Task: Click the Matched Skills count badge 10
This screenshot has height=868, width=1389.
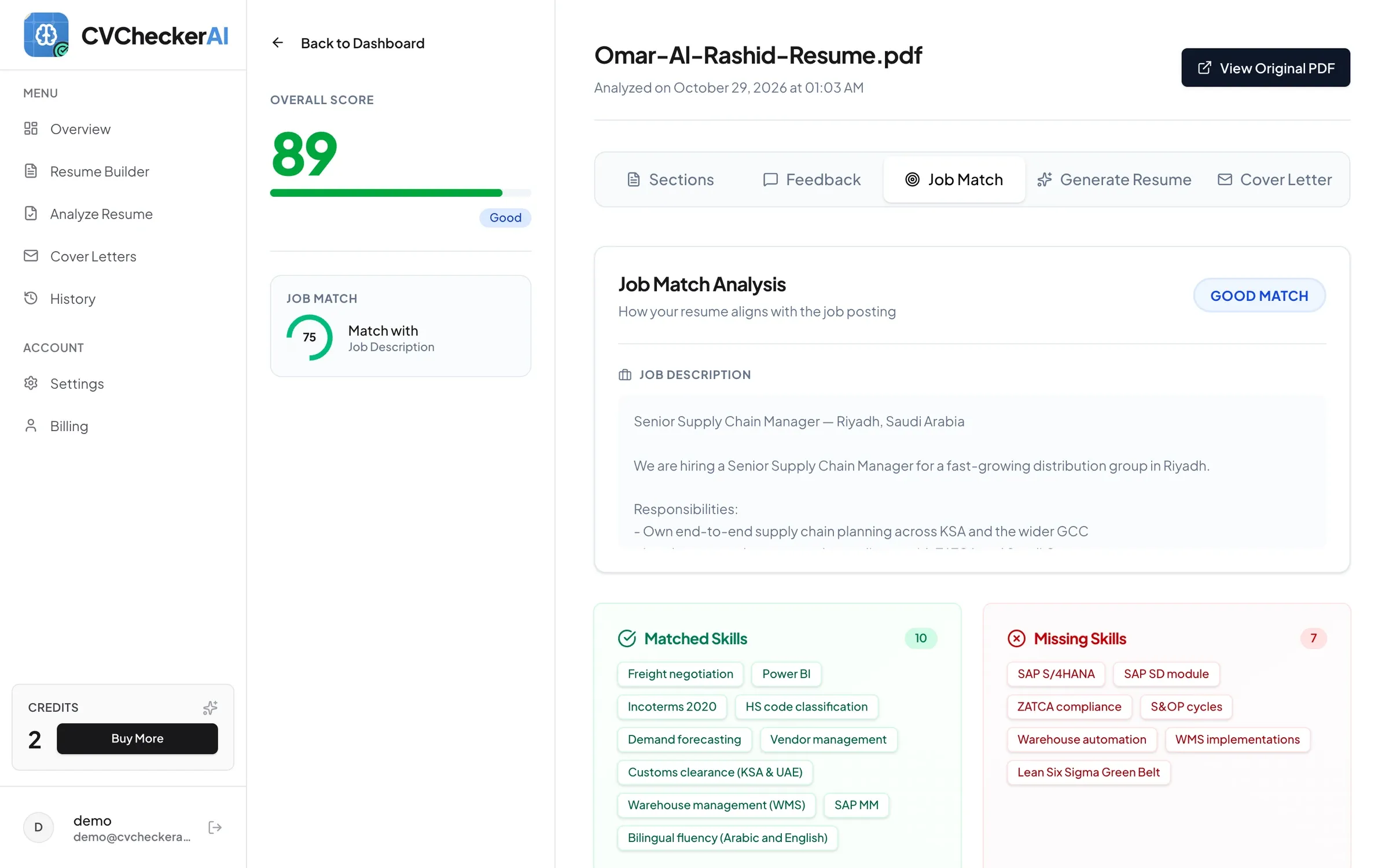Action: [x=920, y=638]
